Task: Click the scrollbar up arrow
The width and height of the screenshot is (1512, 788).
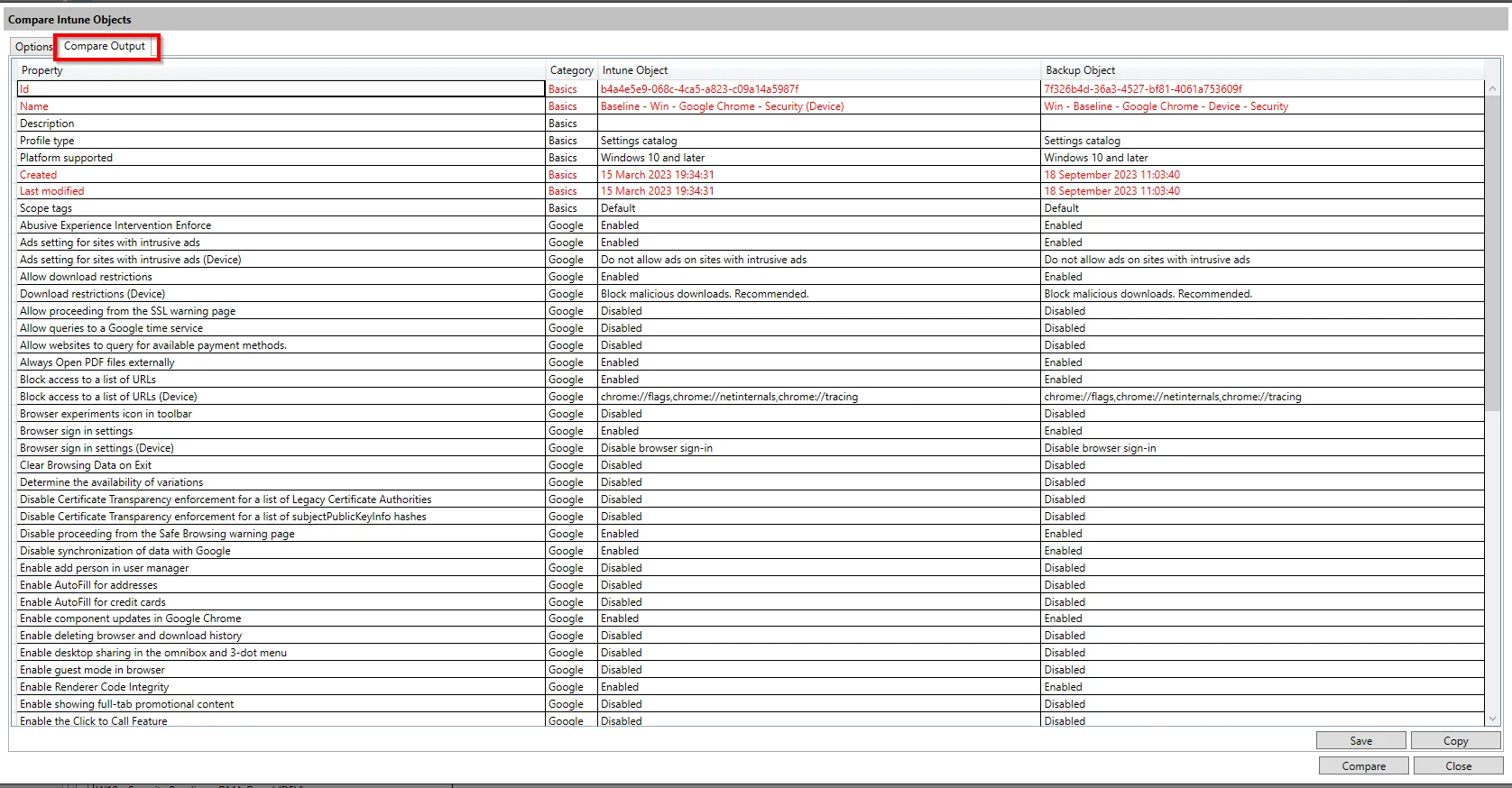Action: pyautogui.click(x=1492, y=88)
